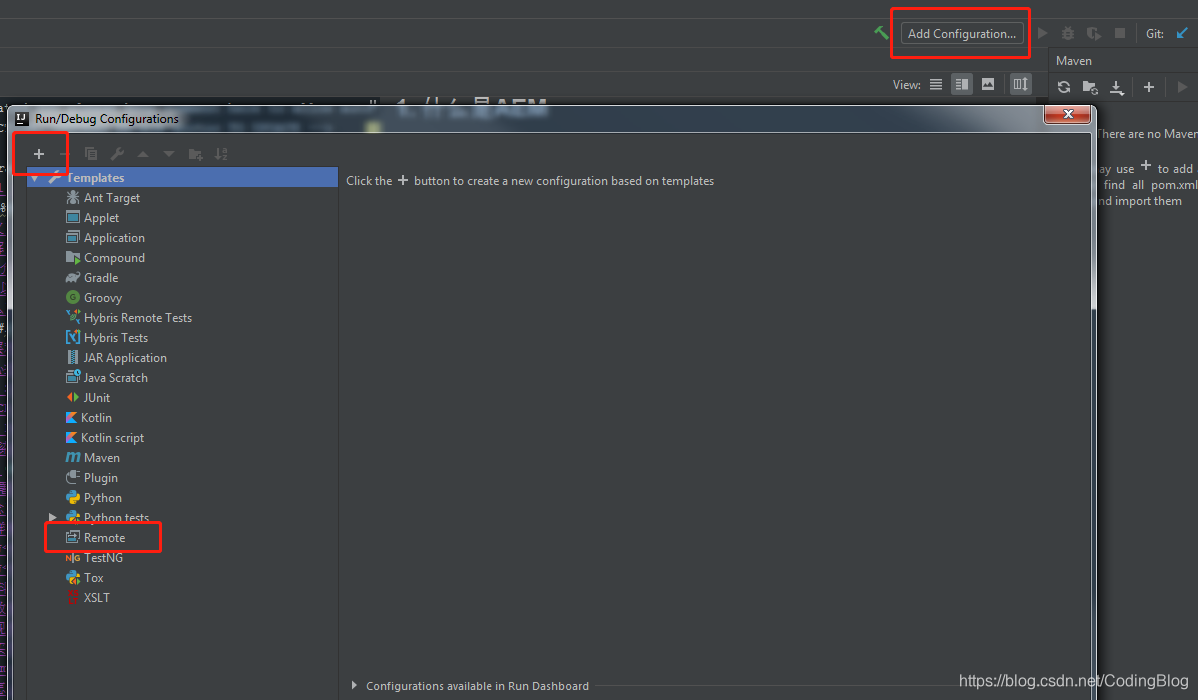Expand the Python tests node

click(53, 517)
